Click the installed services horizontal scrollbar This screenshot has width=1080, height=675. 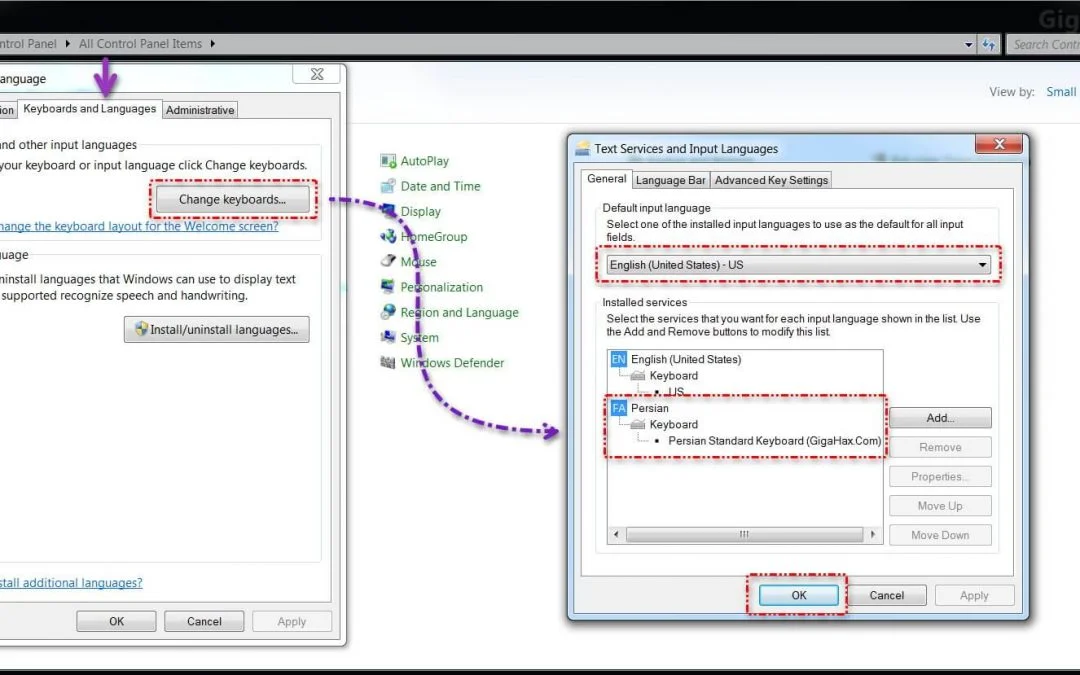(744, 535)
